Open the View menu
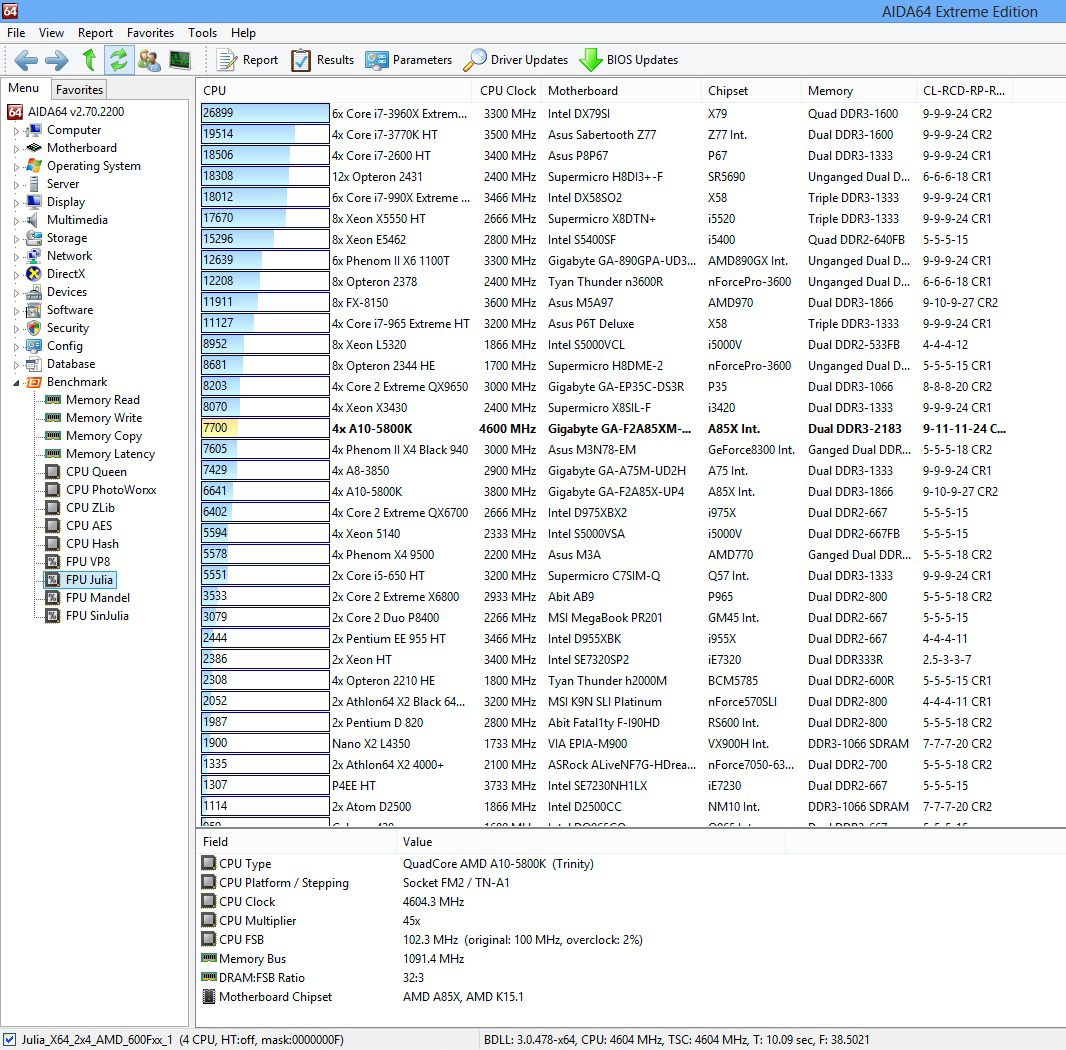This screenshot has height=1050, width=1066. [x=51, y=33]
